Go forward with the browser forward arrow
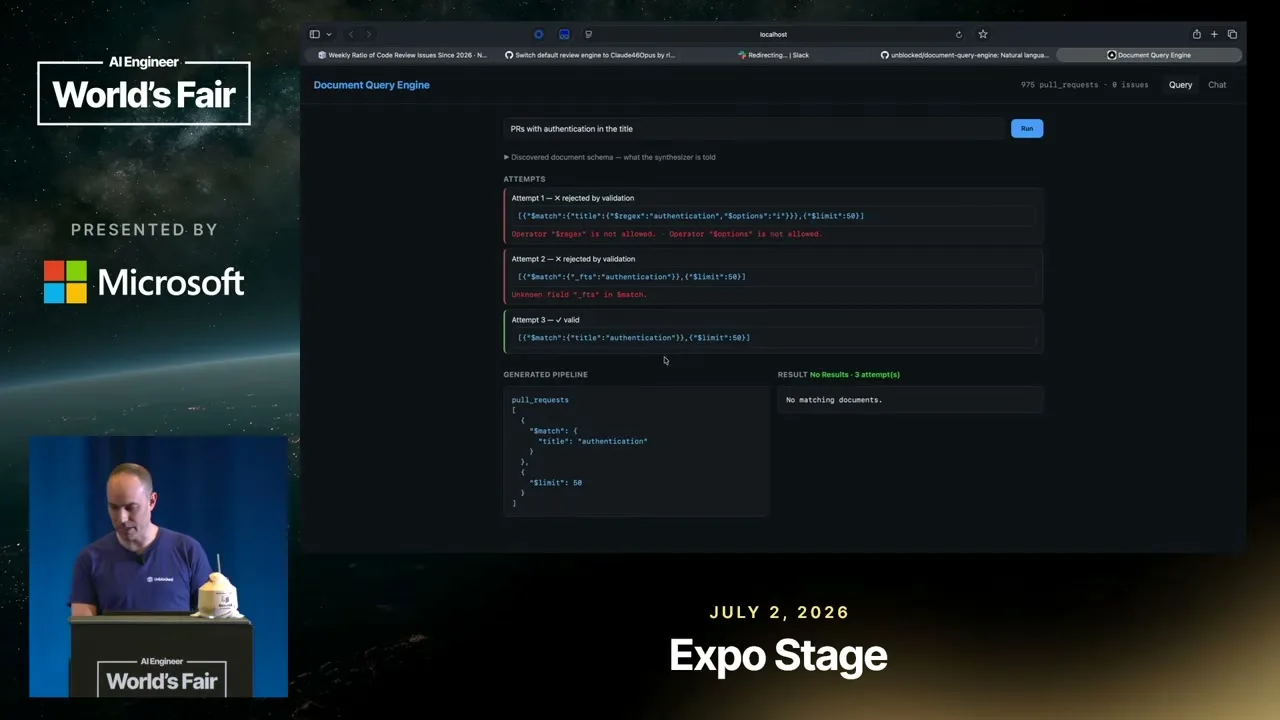Screen dimensions: 1280x720 (x=369, y=34)
